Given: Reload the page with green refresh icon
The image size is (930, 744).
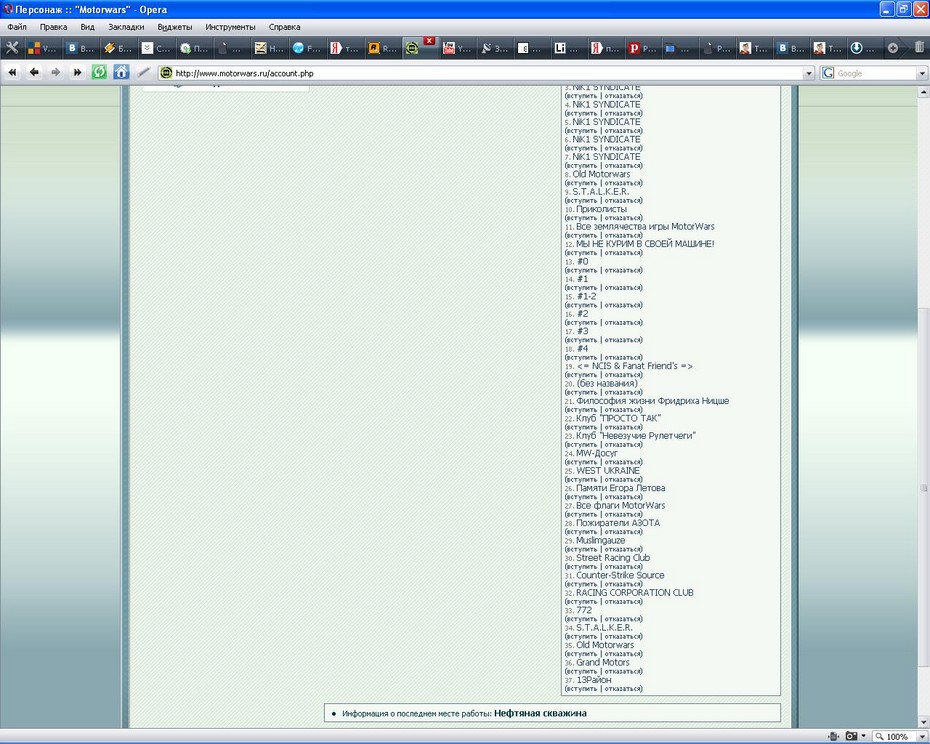Looking at the screenshot, I should click(x=99, y=72).
